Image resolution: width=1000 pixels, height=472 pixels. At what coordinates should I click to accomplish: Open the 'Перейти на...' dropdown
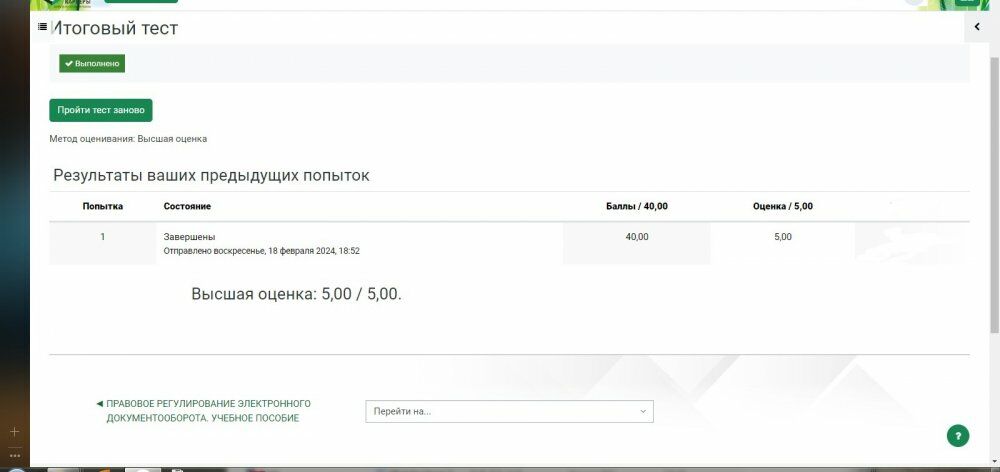pos(510,411)
